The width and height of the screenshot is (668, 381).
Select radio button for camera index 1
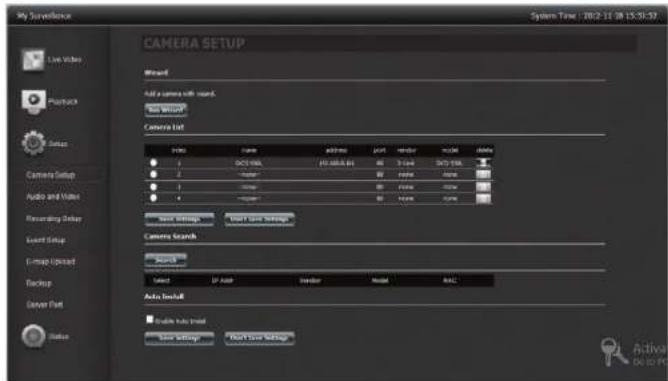coord(153,163)
